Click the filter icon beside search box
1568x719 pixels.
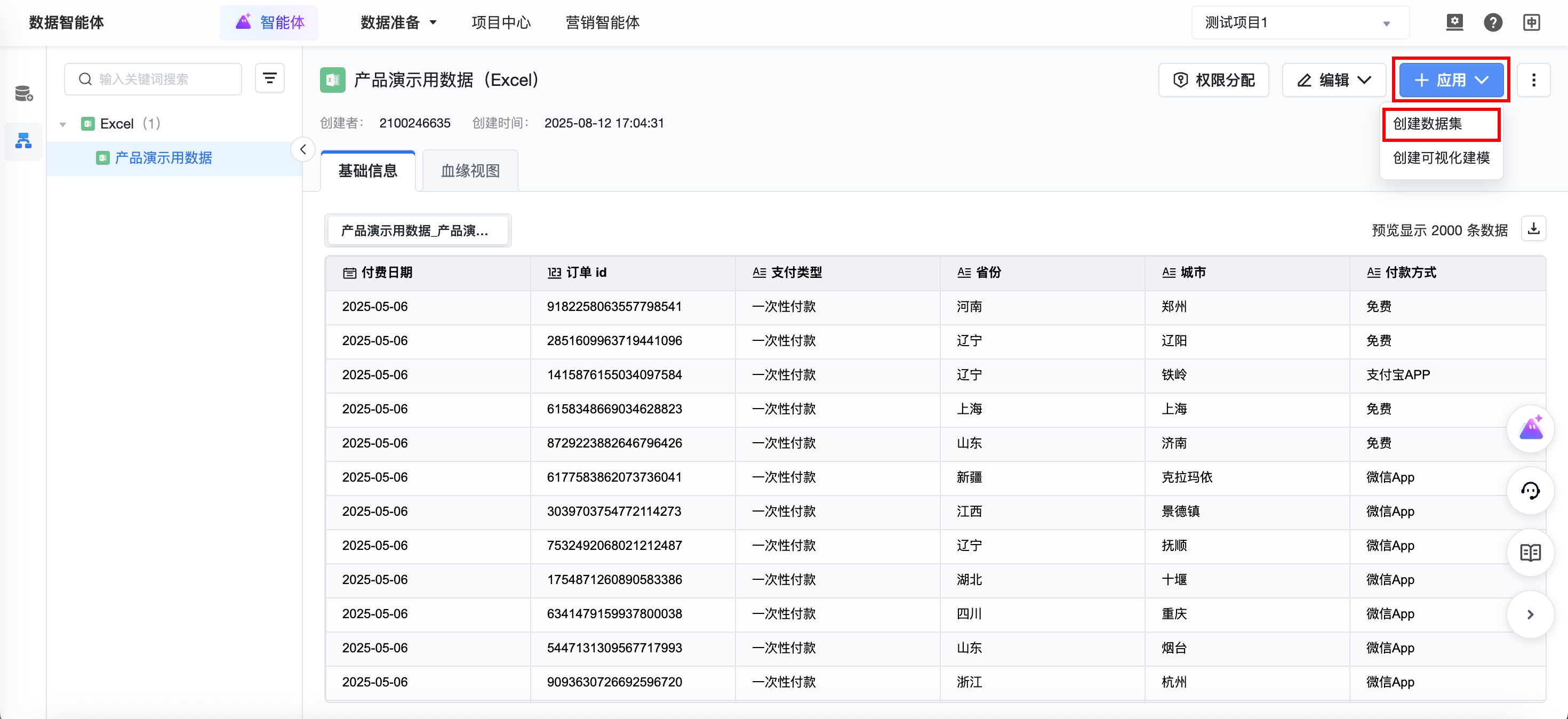coord(270,78)
